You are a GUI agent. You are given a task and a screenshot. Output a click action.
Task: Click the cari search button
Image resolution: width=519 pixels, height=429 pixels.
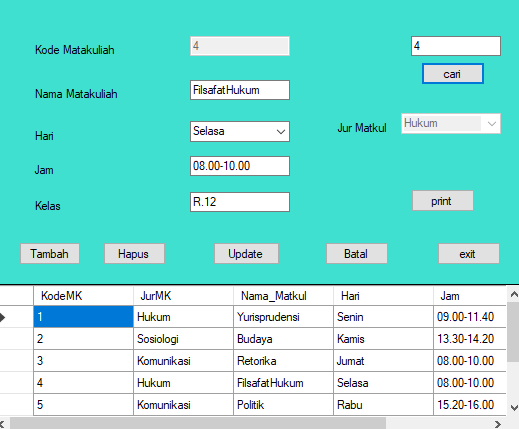[x=453, y=74]
